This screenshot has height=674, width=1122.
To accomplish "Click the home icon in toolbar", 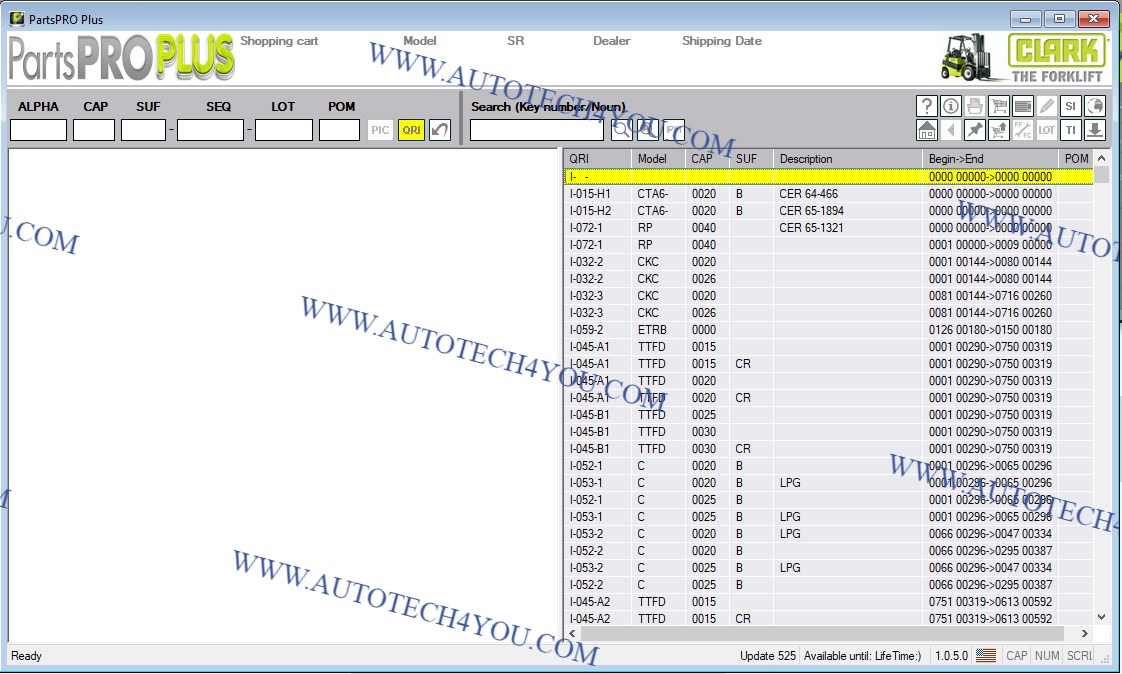I will click(x=927, y=130).
